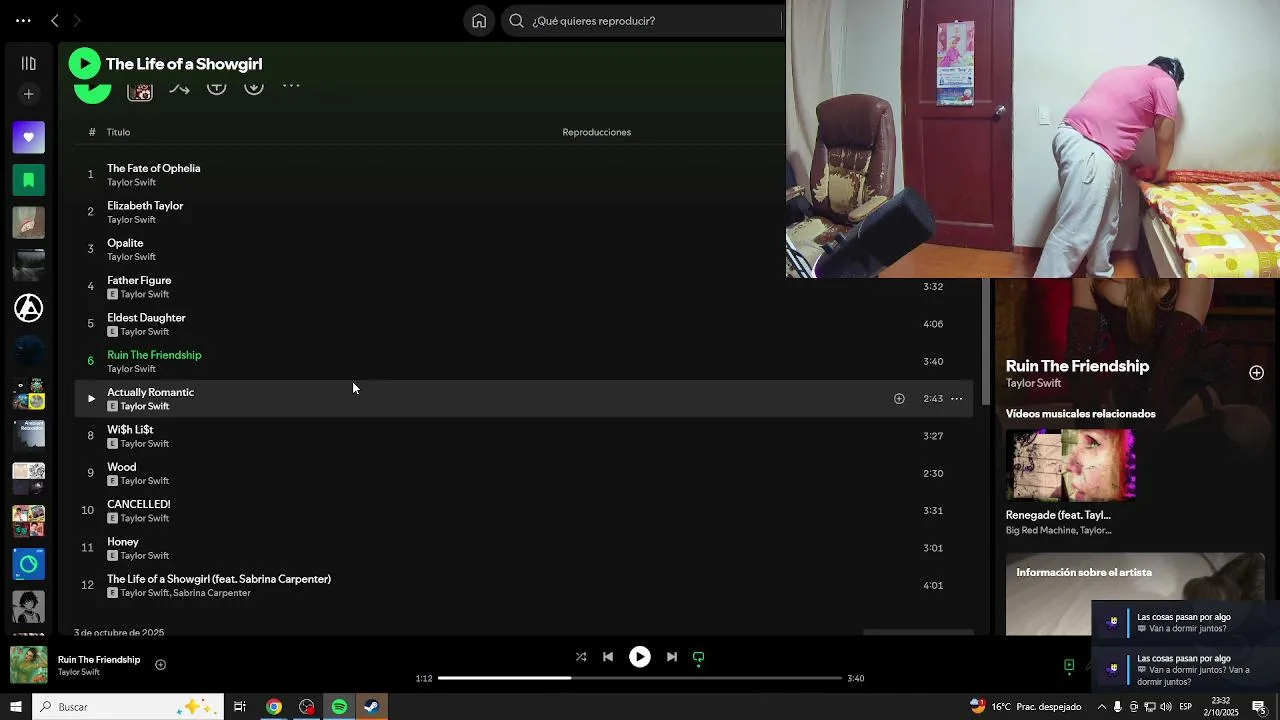The width and height of the screenshot is (1280, 720).
Task: Open the green bookmark episodes tile
Action: [x=28, y=180]
